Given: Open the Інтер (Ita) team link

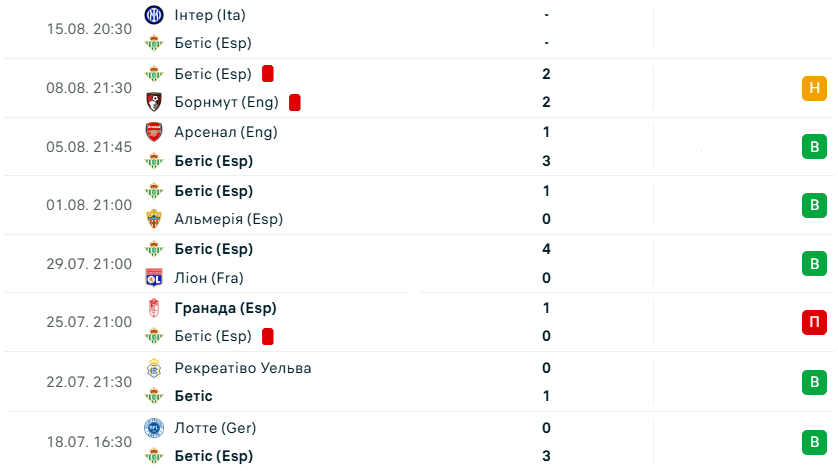Looking at the screenshot, I should 210,15.
